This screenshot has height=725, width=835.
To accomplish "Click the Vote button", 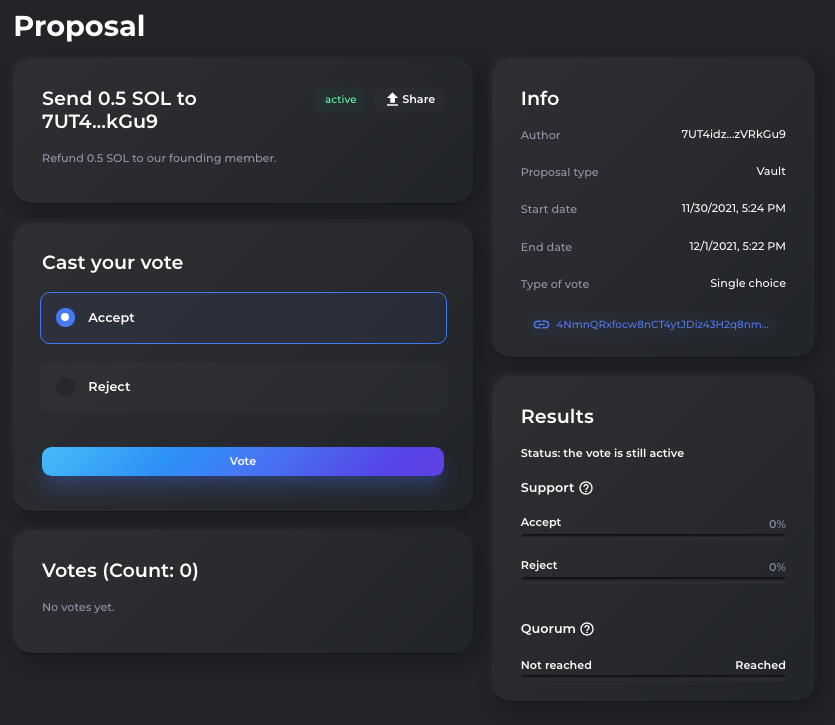I will pos(243,461).
